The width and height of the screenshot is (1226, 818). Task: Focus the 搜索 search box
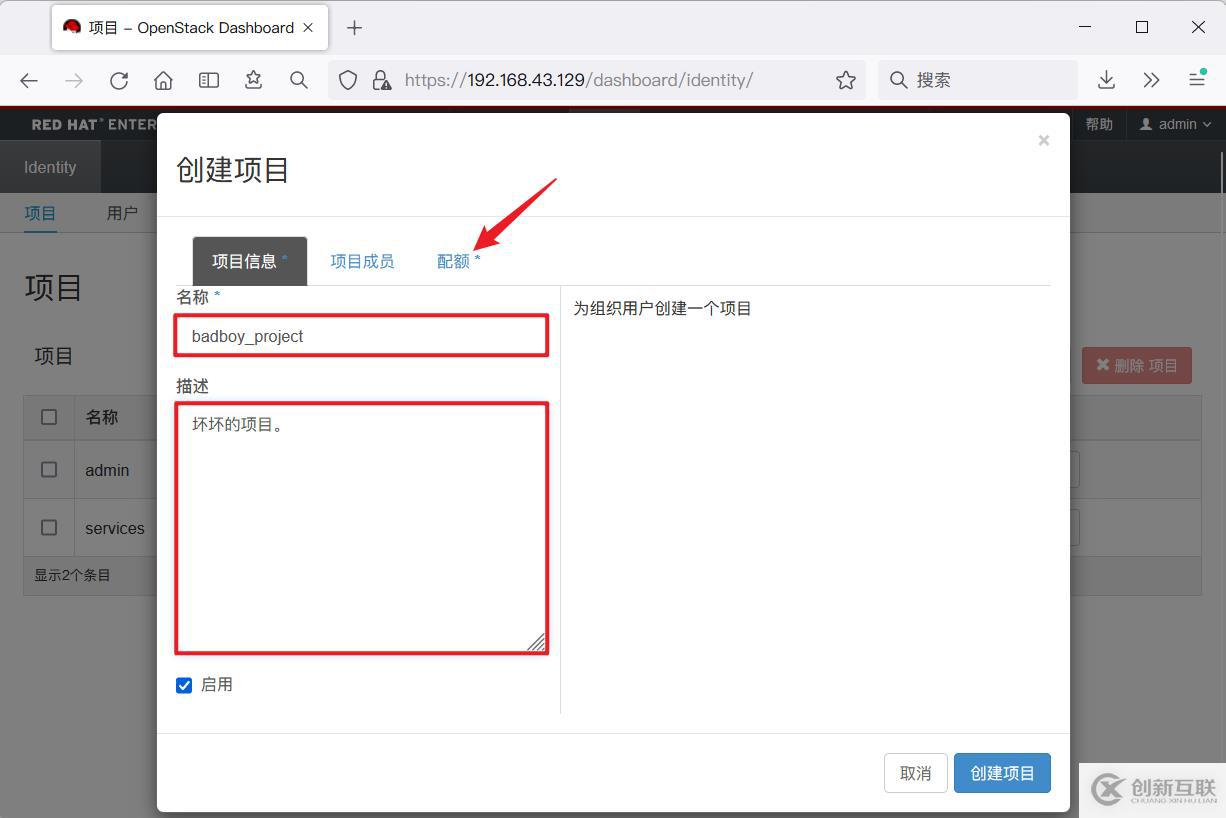[x=978, y=80]
